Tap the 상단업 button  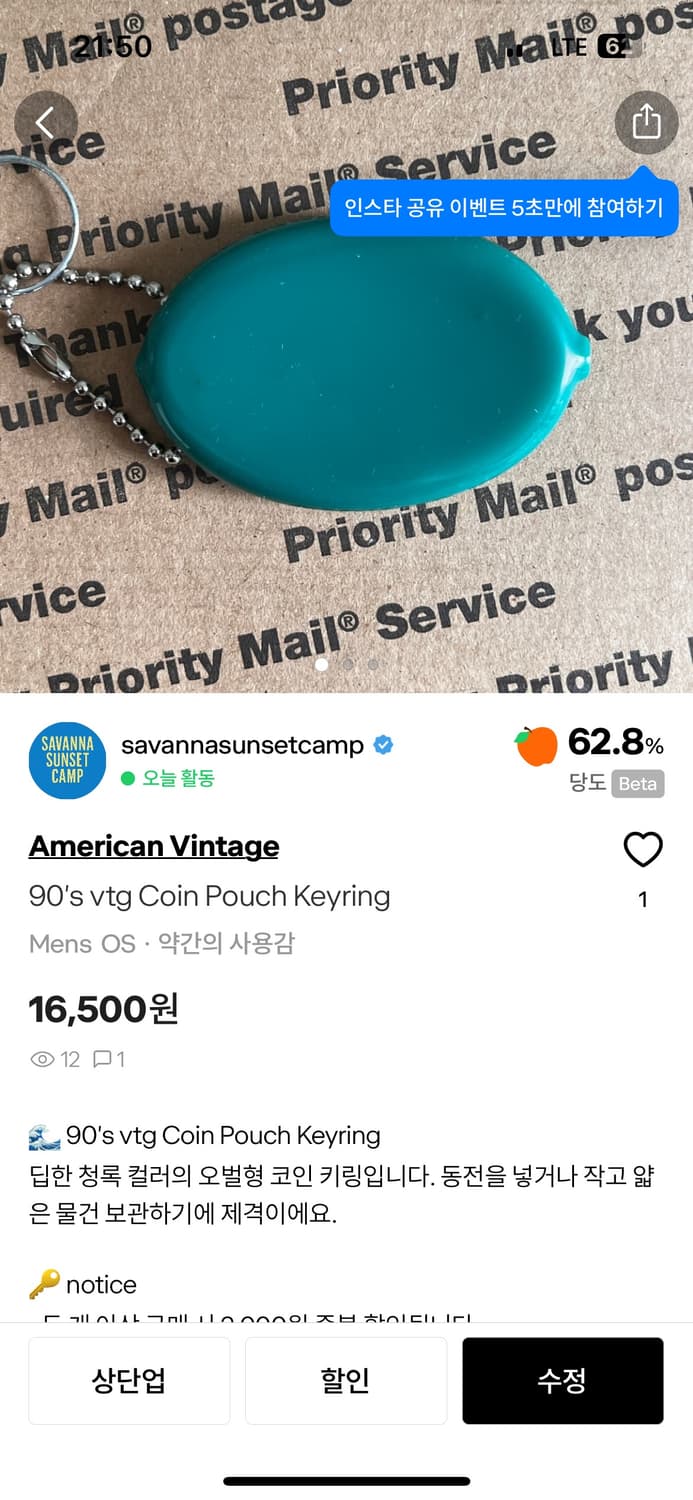(x=129, y=1381)
